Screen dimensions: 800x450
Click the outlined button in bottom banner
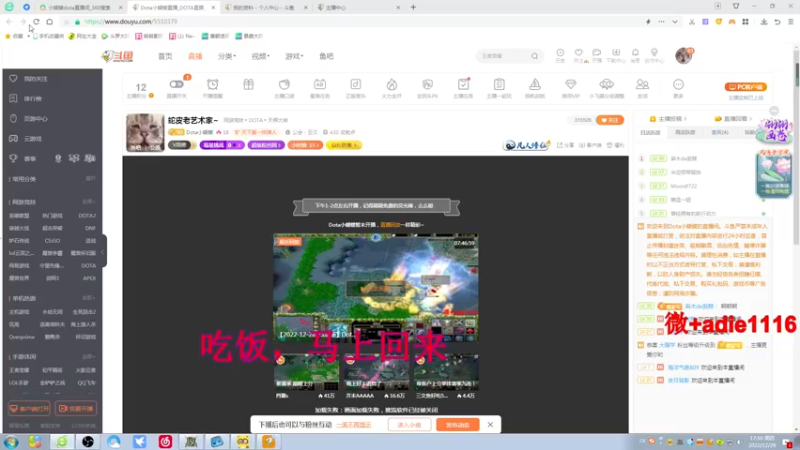[x=409, y=424]
